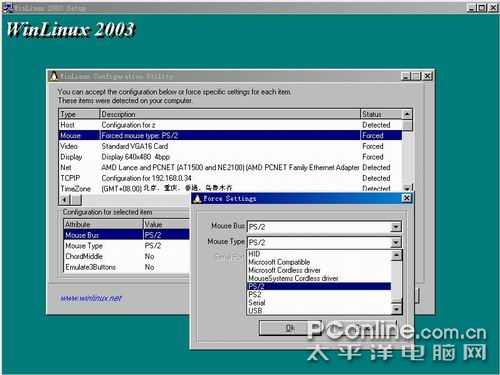Click left arrow of hardware list horizontal scrollbar
This screenshot has width=500, height=375.
(x=64, y=200)
